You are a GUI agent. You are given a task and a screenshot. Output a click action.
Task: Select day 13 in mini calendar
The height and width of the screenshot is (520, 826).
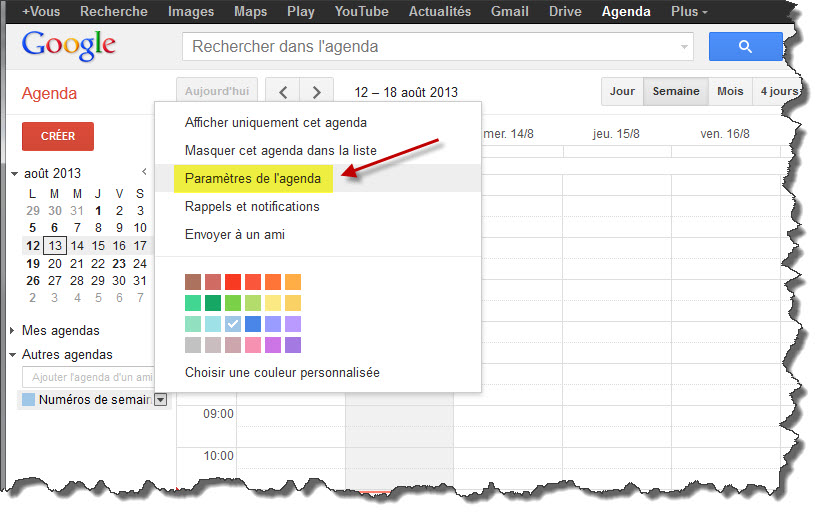tap(55, 246)
